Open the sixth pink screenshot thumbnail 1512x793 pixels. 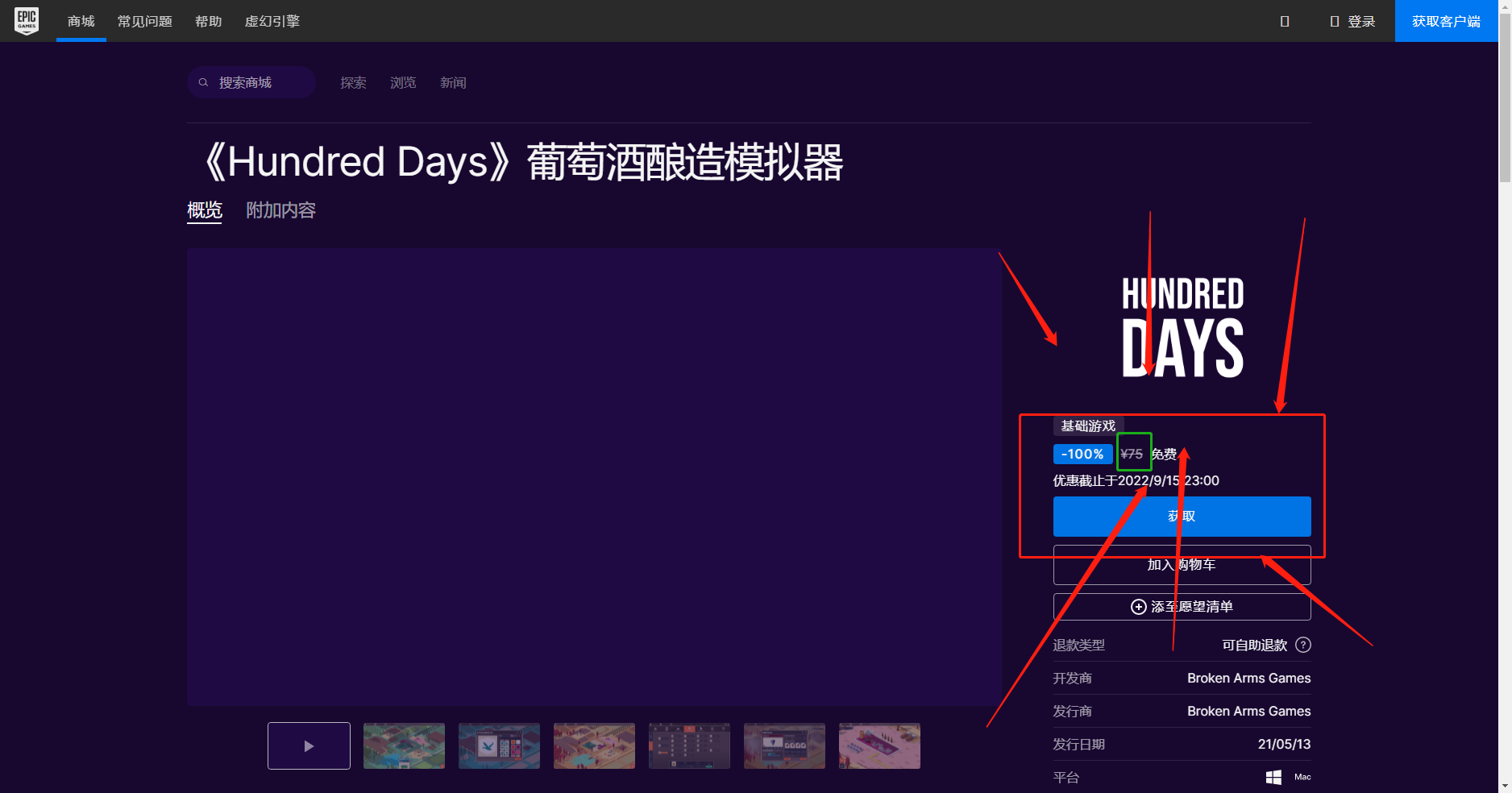[879, 746]
